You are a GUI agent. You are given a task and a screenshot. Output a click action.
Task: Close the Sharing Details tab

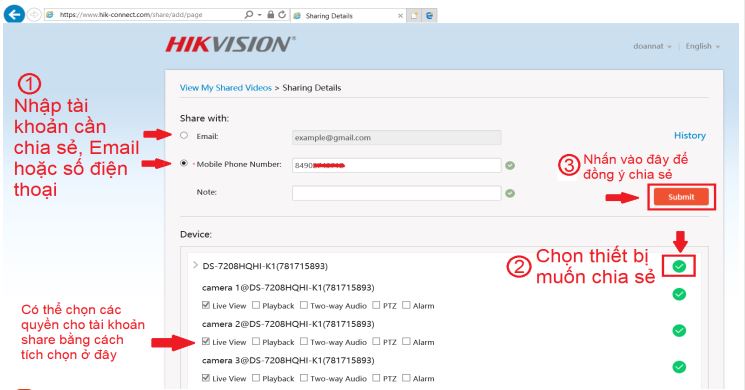point(400,16)
